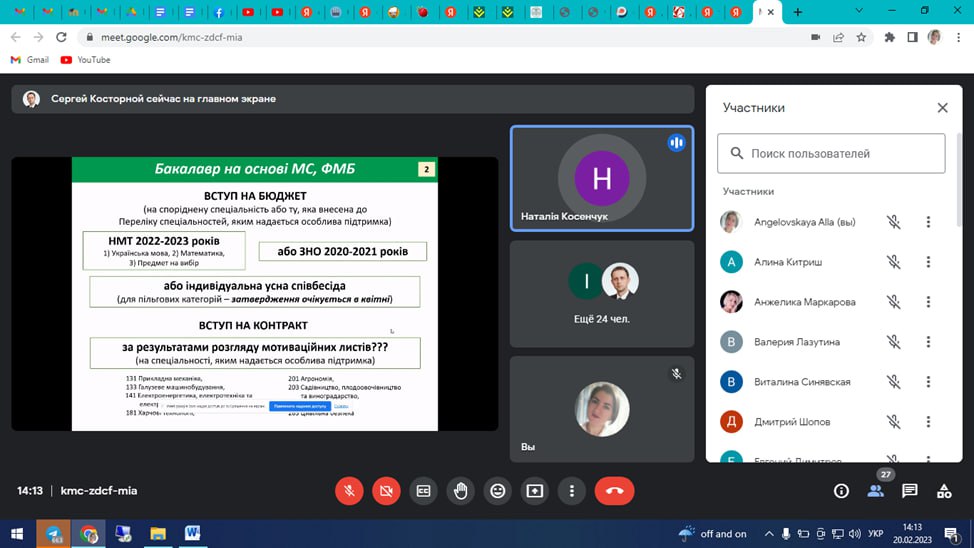Close the Участники panel
Viewport: 974px width, 548px height.
(x=942, y=107)
